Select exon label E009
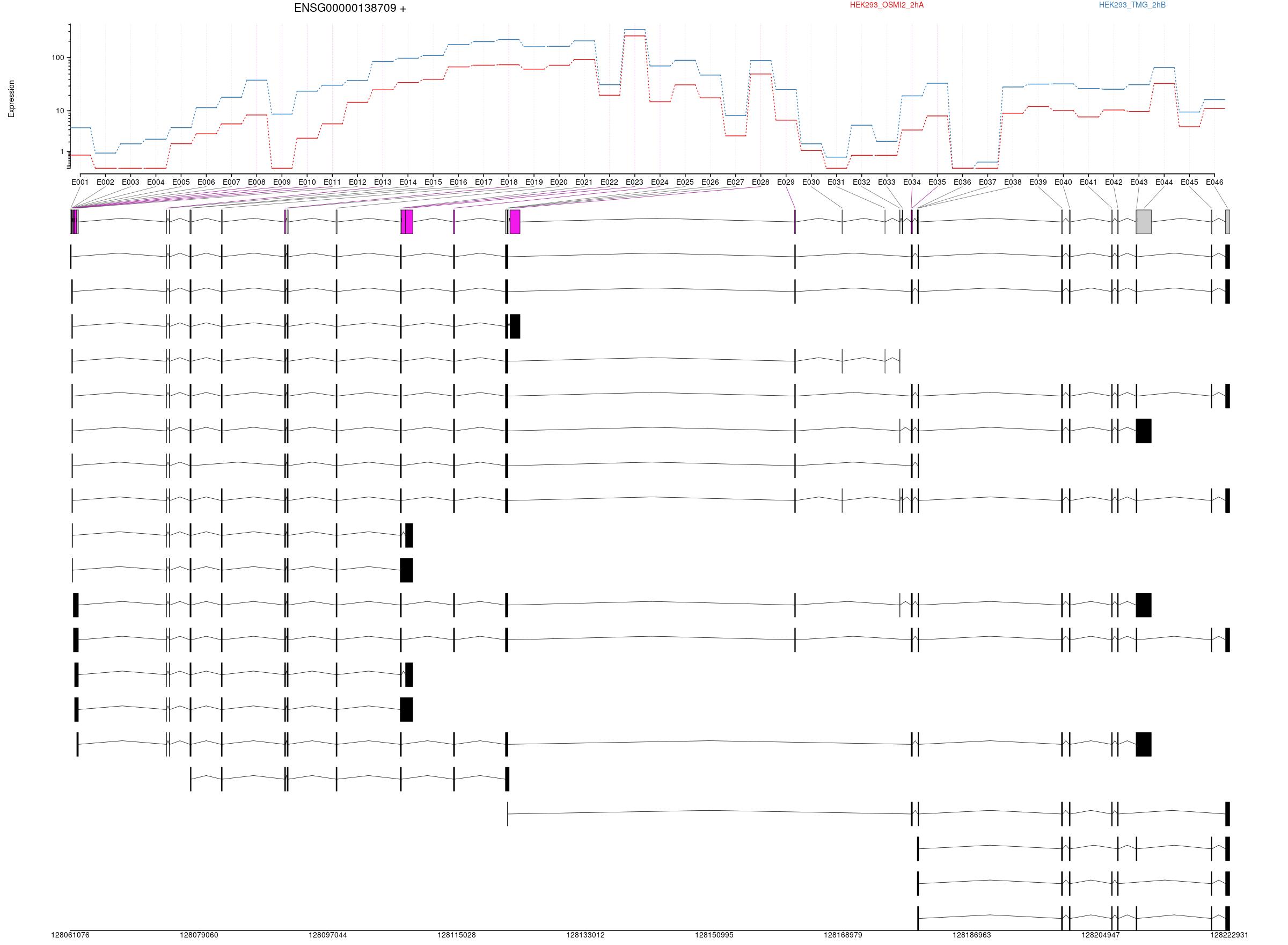 pyautogui.click(x=282, y=183)
